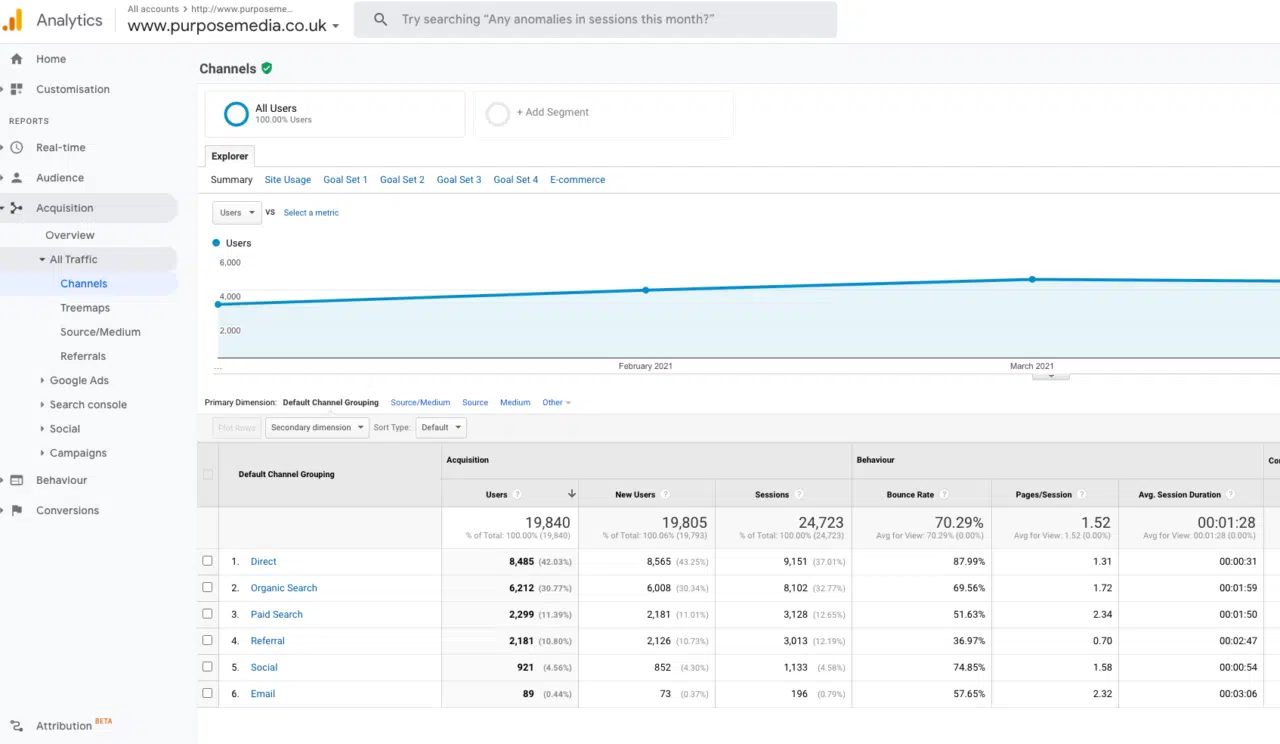Click the Customisation dashboard icon
This screenshot has height=744, width=1280.
tap(16, 89)
